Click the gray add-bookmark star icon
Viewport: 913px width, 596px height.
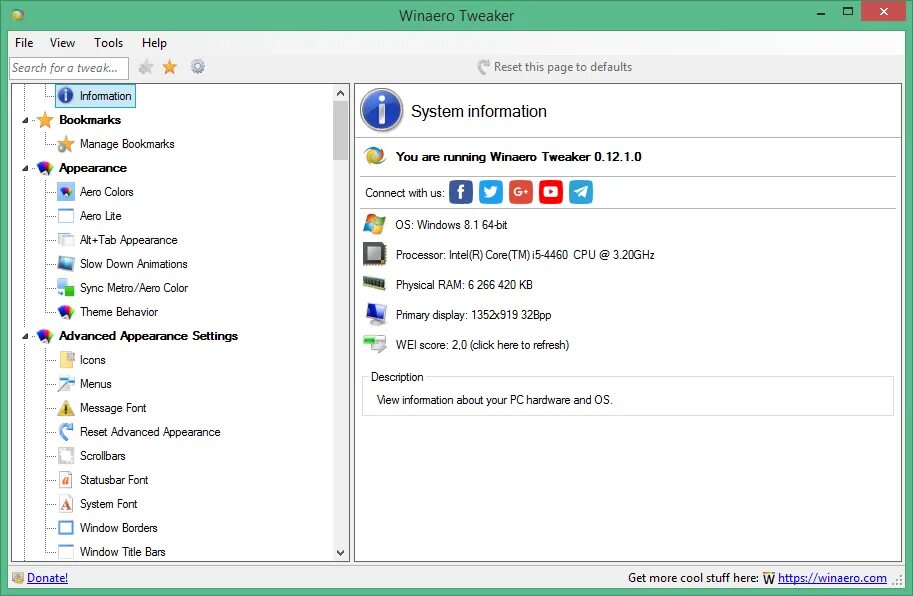point(146,67)
